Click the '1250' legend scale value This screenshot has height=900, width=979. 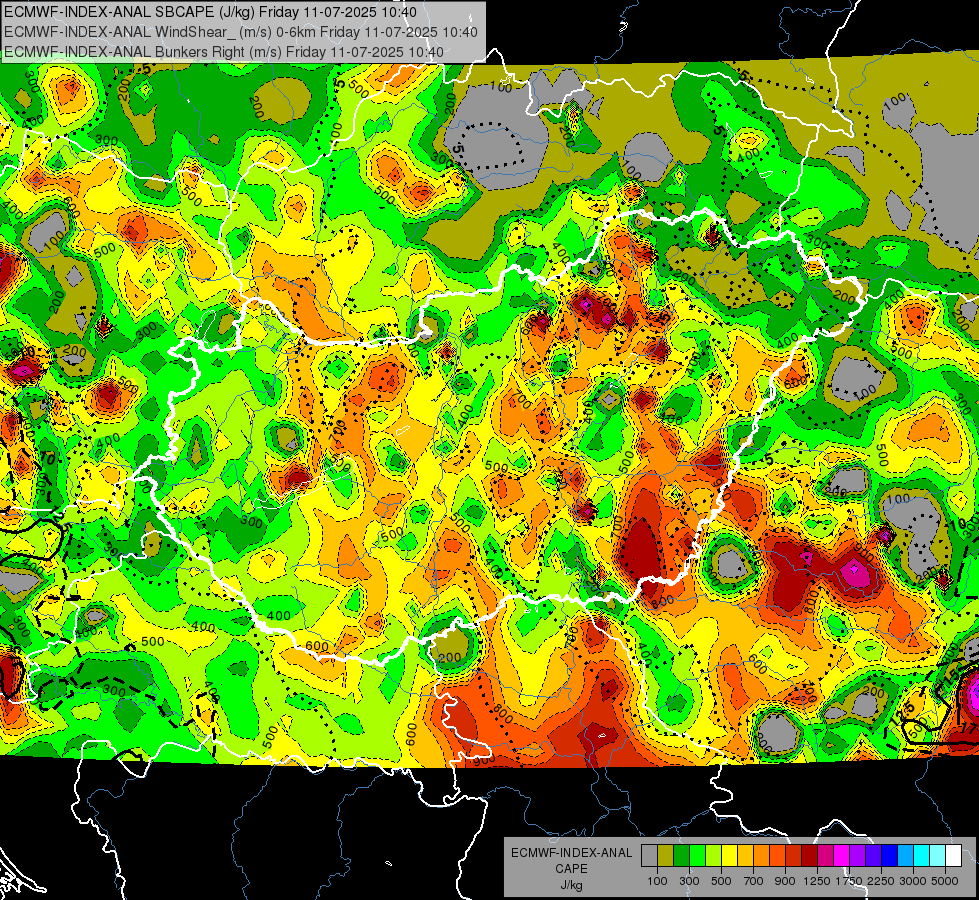point(817,881)
